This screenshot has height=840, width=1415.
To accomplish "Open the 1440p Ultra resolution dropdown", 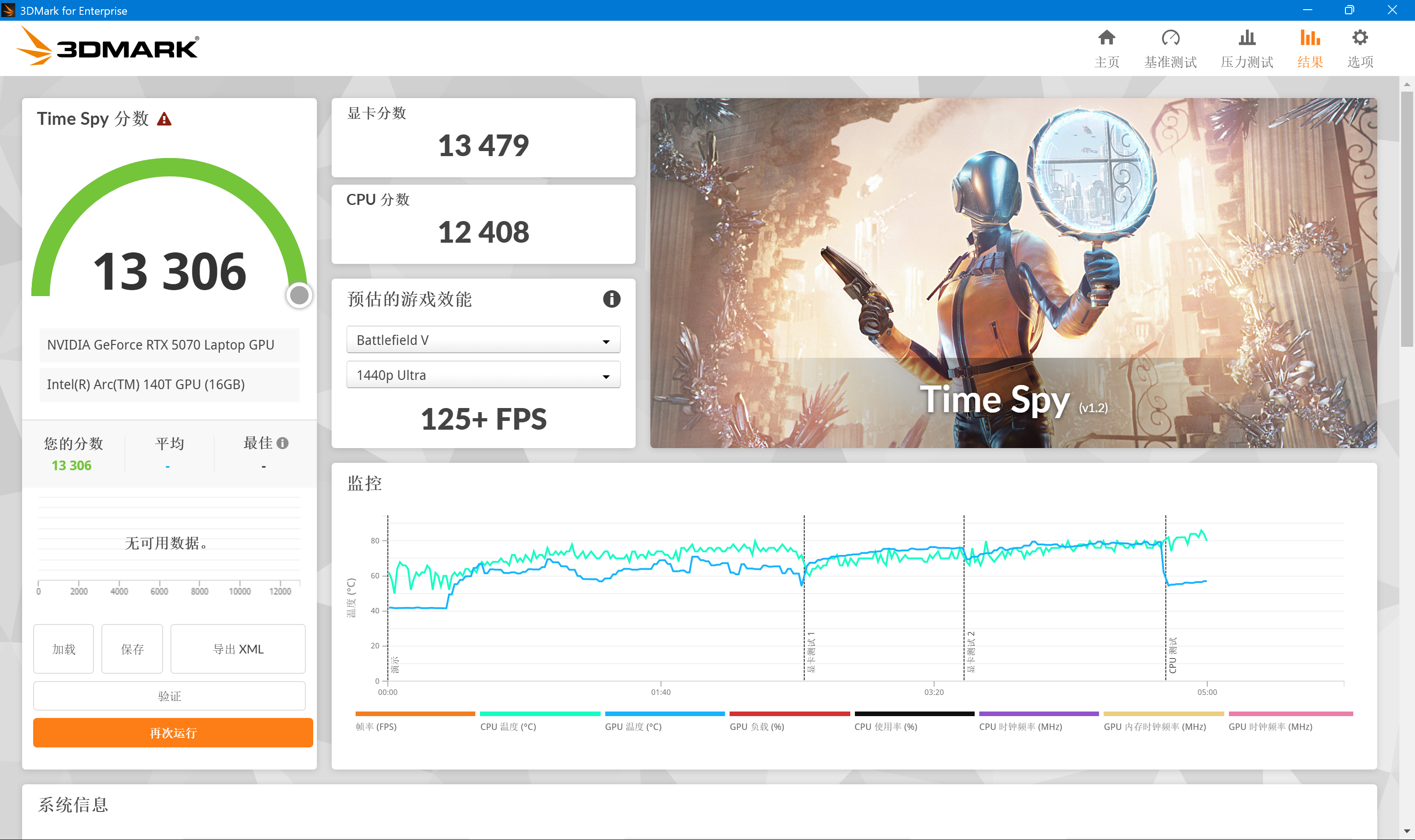I will coord(483,375).
